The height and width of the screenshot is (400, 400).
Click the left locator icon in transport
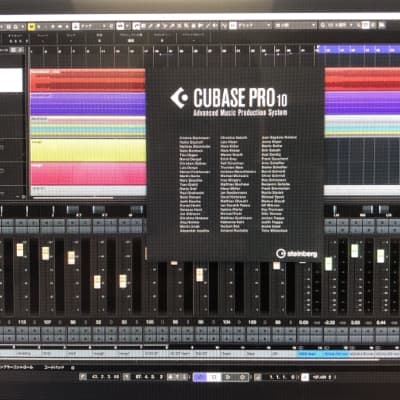pyautogui.click(x=83, y=377)
